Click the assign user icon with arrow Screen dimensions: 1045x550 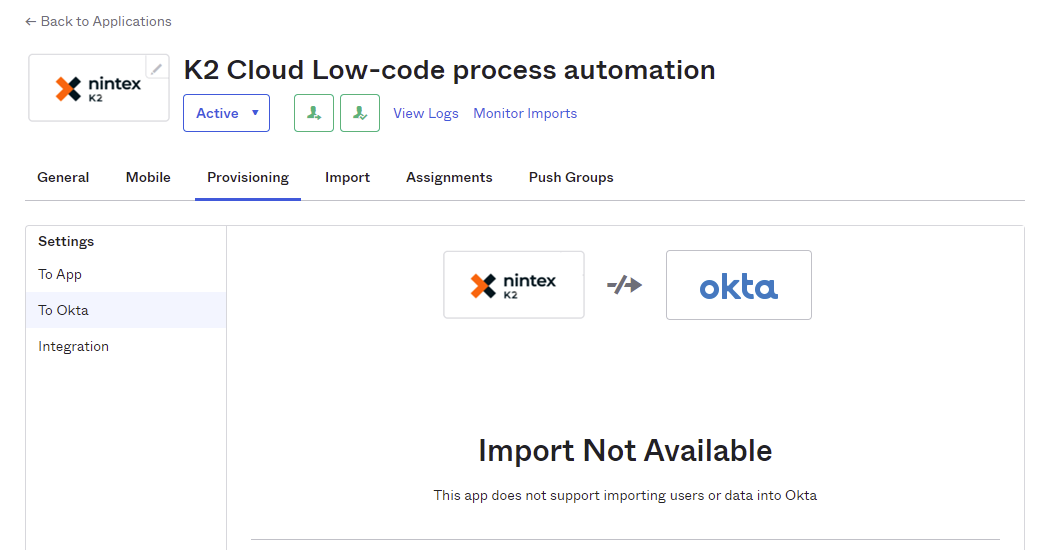coord(313,113)
